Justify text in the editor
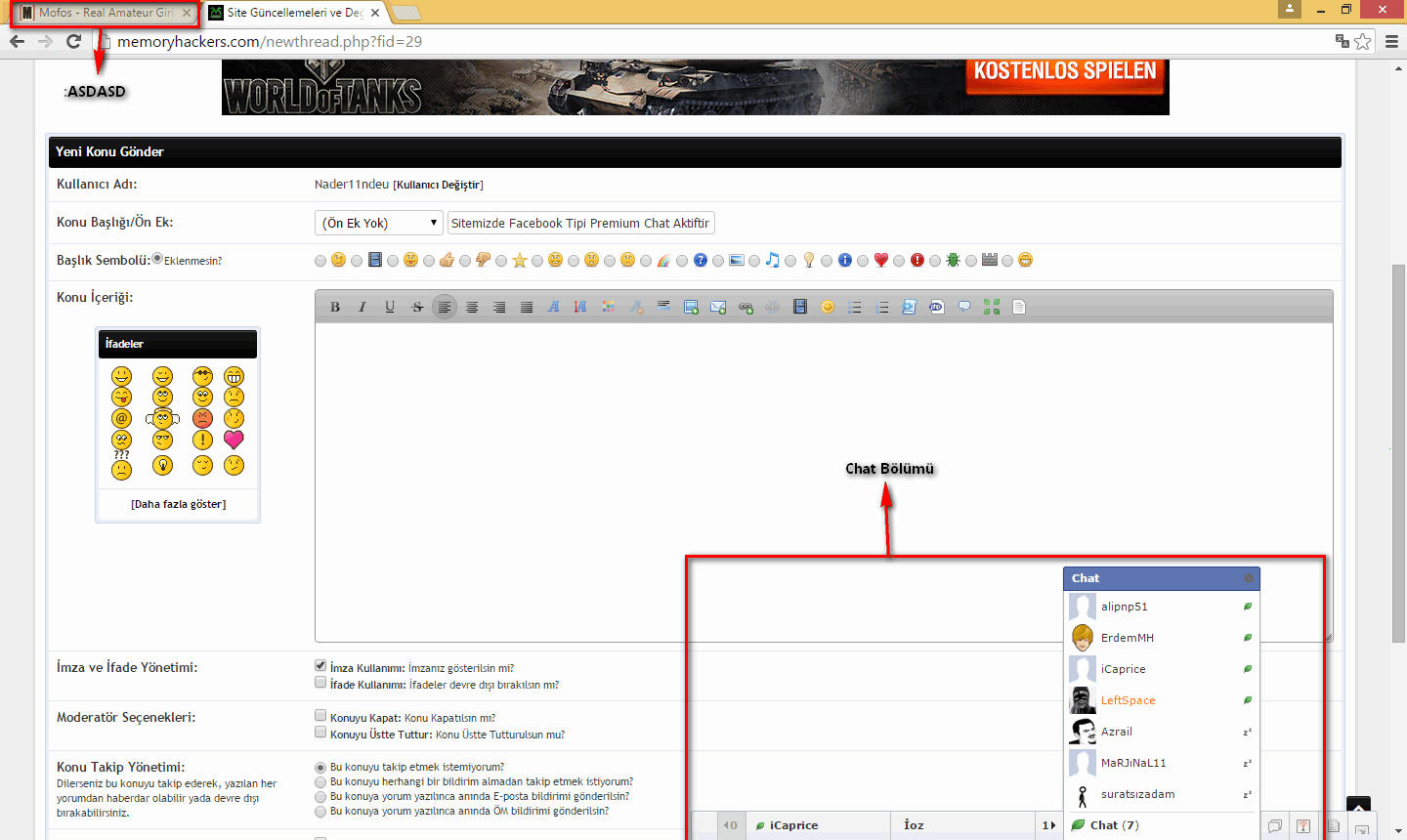 pyautogui.click(x=527, y=307)
